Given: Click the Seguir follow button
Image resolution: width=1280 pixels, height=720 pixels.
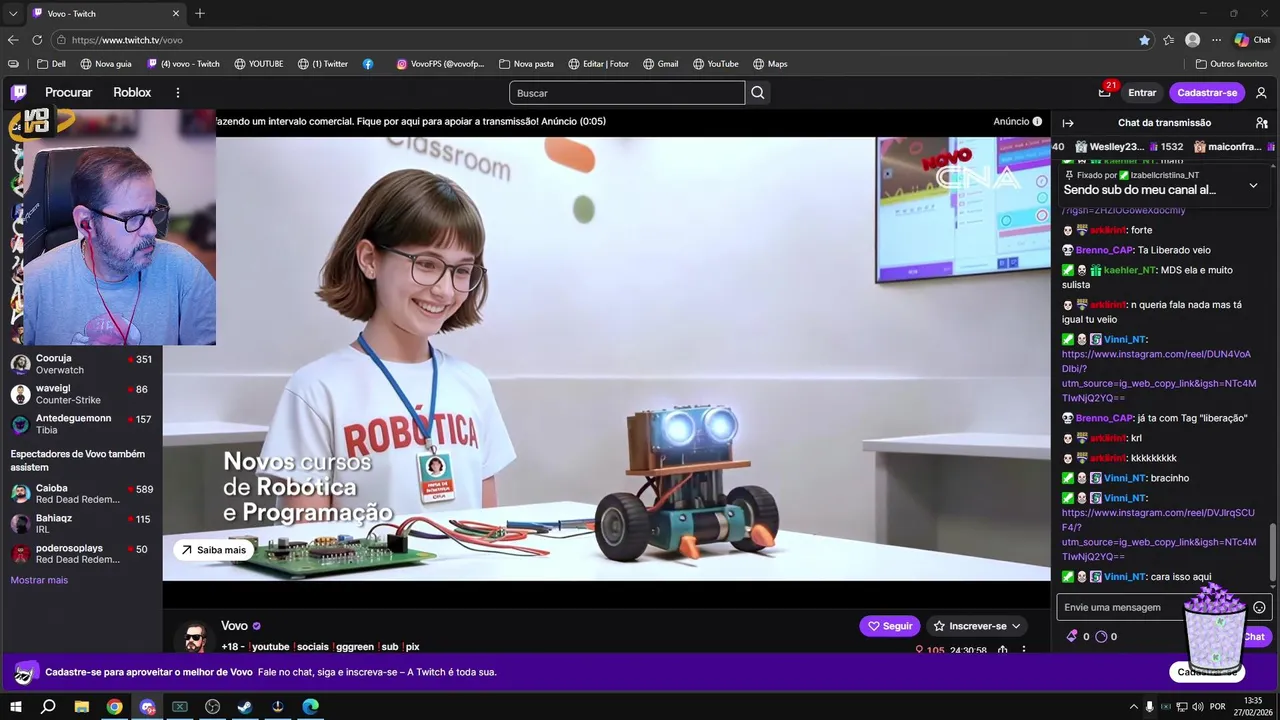Looking at the screenshot, I should [x=889, y=626].
